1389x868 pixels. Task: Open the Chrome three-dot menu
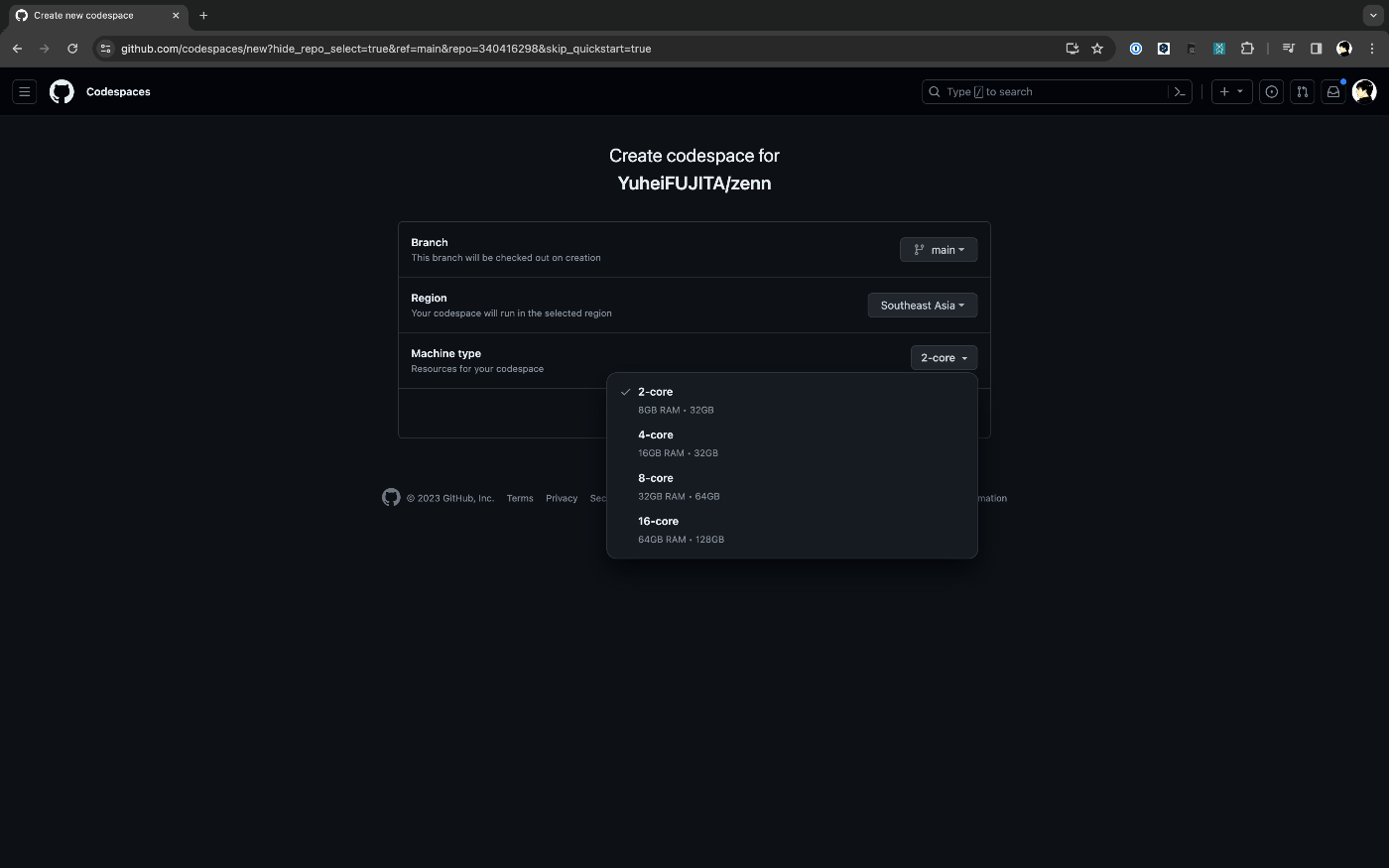coord(1372,48)
